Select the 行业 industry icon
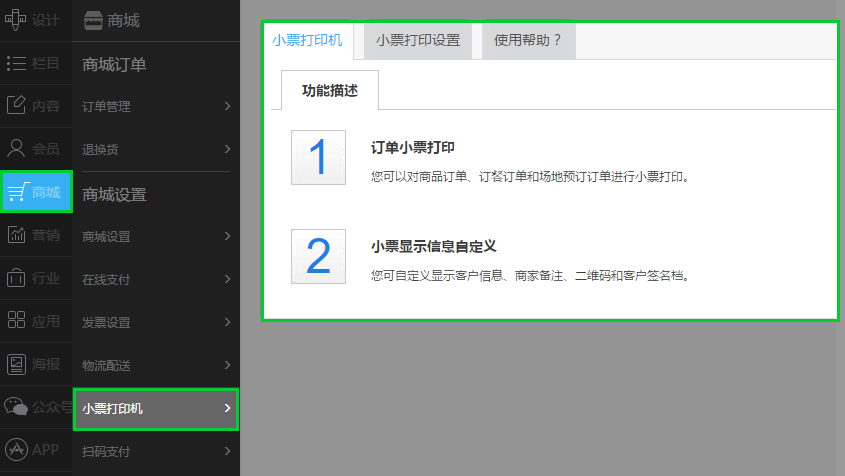This screenshot has width=845, height=476. 16,278
